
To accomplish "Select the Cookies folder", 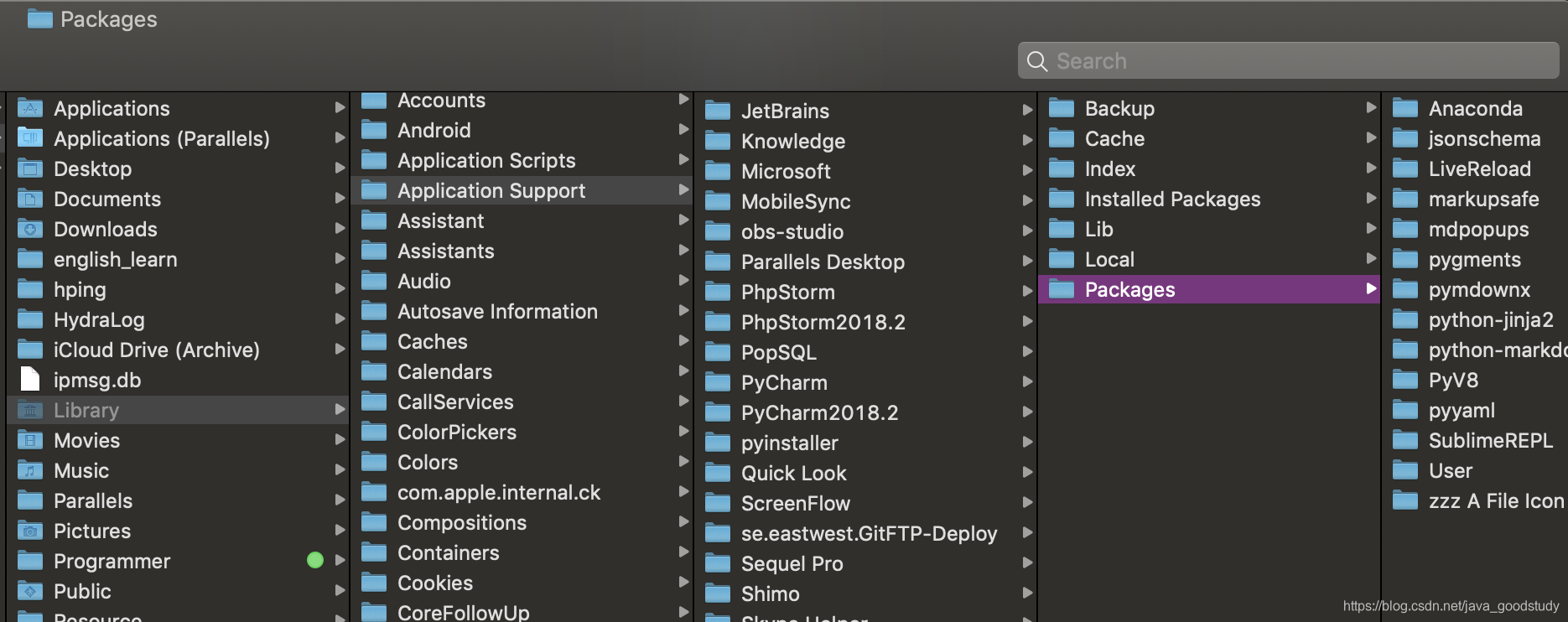I will [x=522, y=583].
